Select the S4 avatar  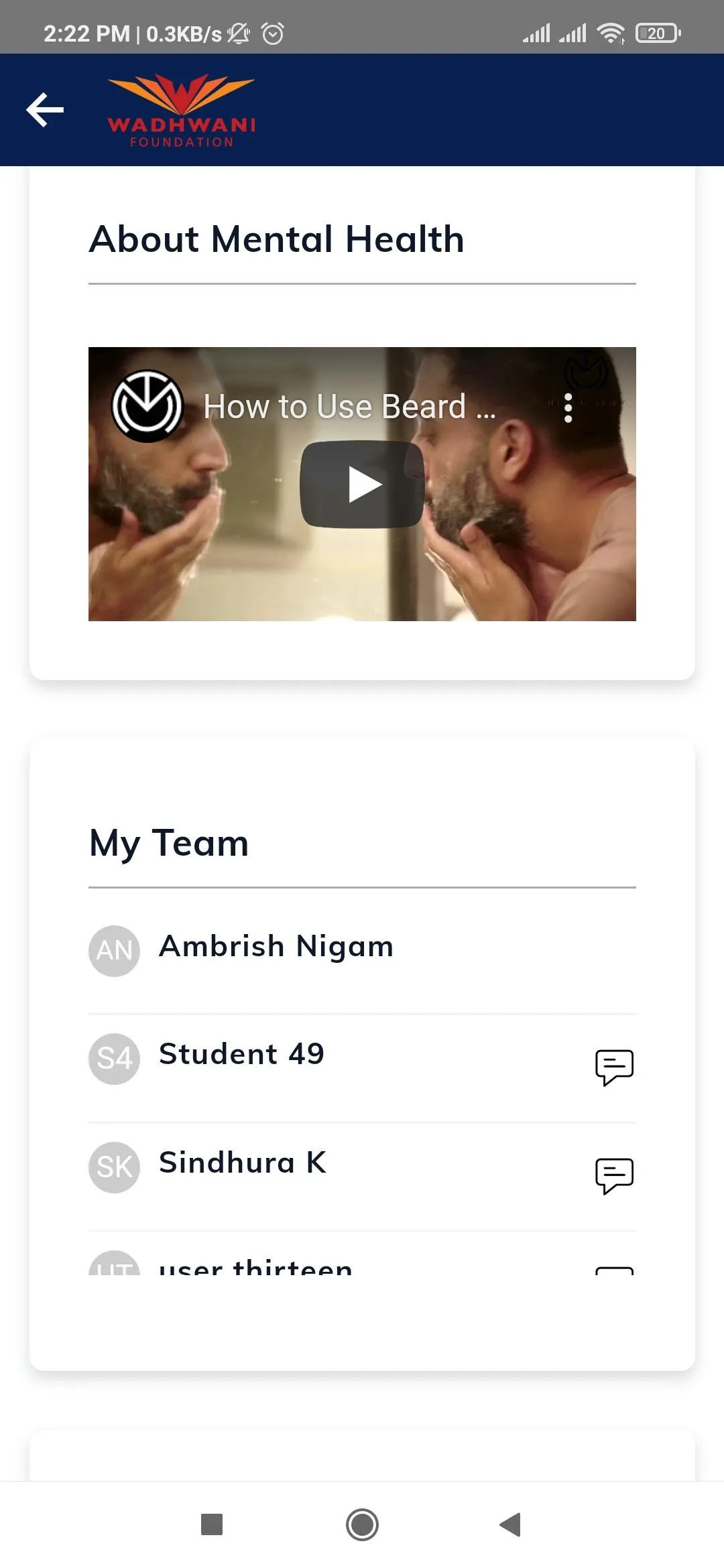[115, 1059]
